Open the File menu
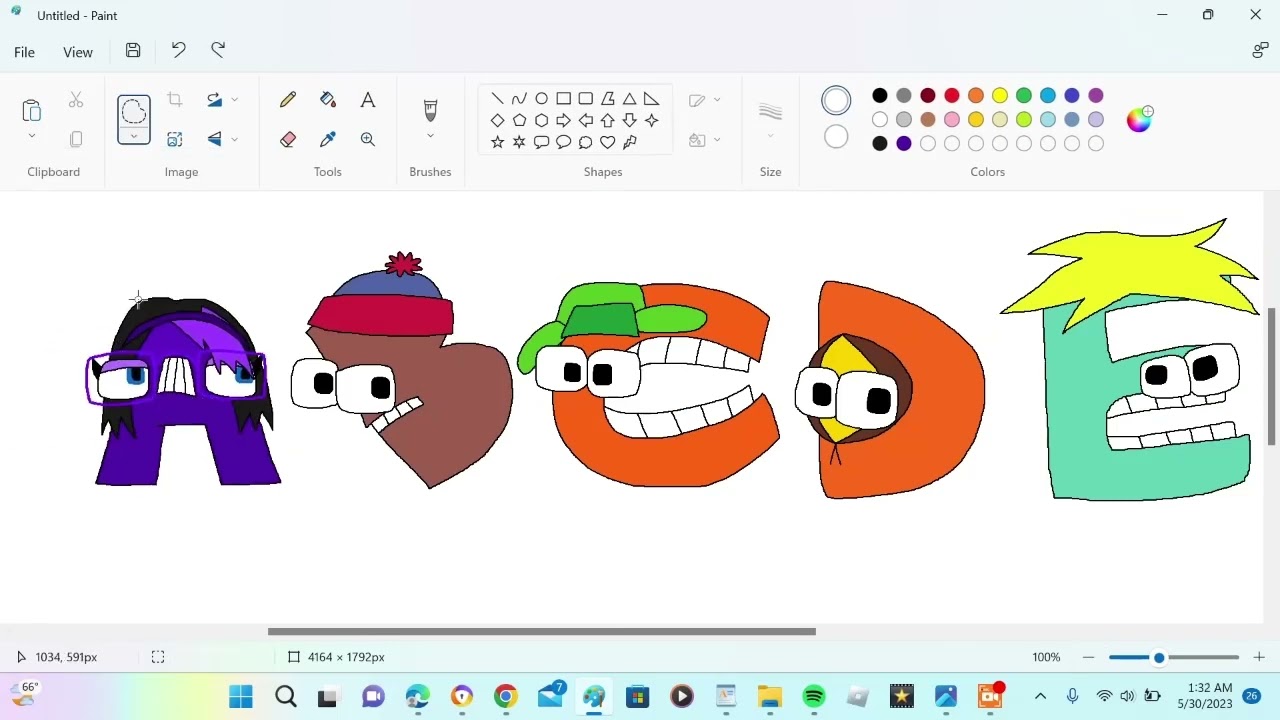 coord(24,52)
